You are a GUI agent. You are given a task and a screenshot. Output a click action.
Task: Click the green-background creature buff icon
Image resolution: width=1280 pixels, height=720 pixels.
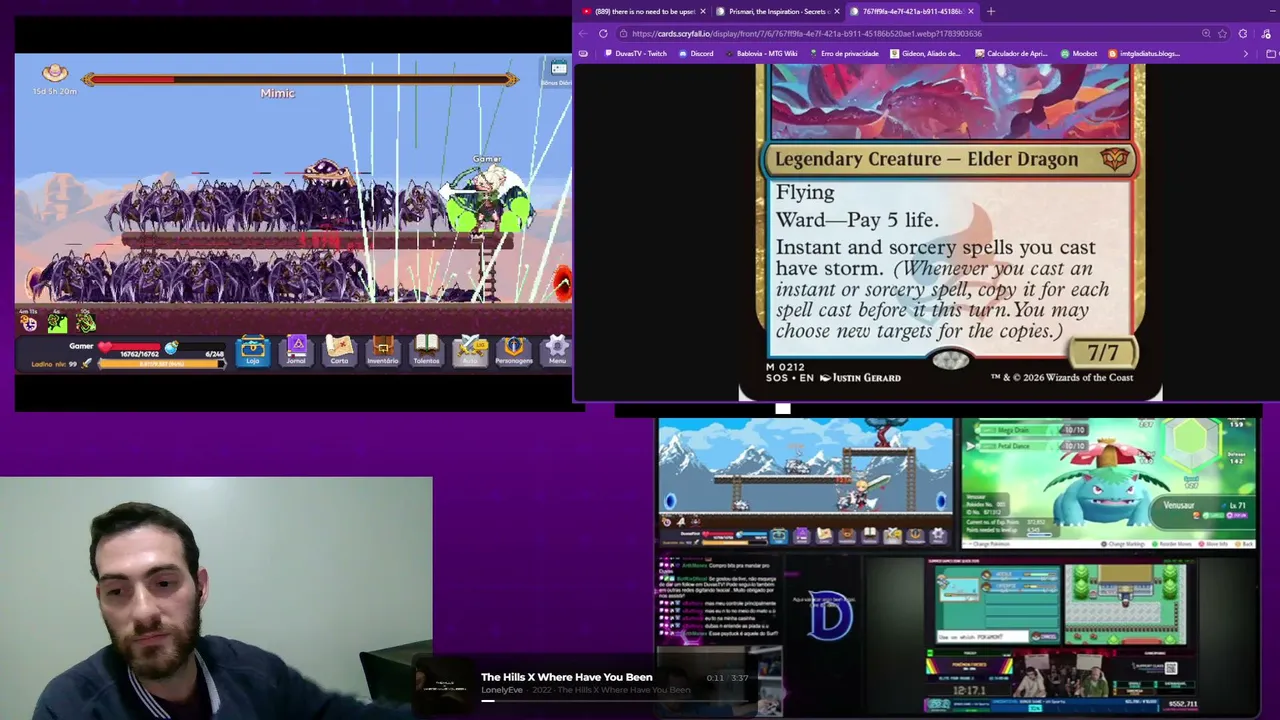pos(57,322)
